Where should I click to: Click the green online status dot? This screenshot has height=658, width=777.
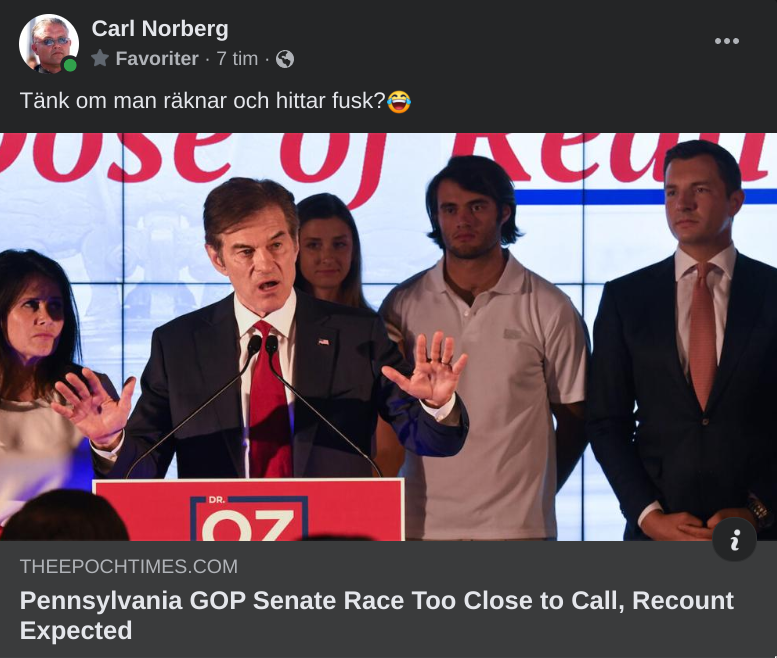[70, 65]
